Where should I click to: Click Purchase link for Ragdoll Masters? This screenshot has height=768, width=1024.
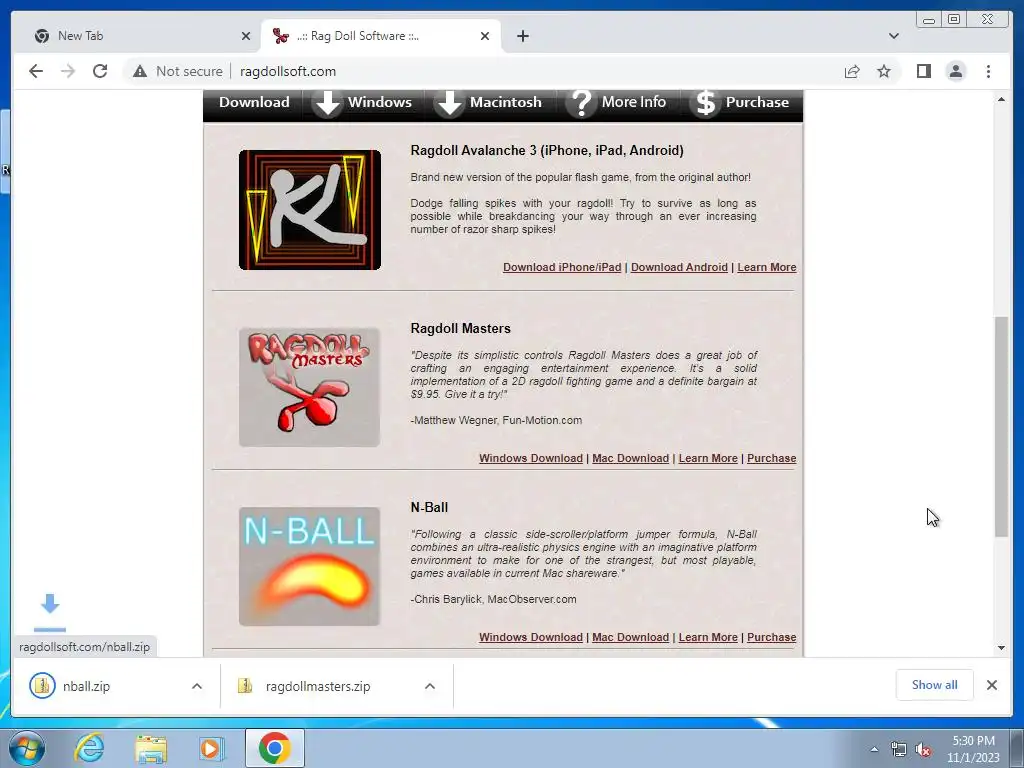pos(771,458)
